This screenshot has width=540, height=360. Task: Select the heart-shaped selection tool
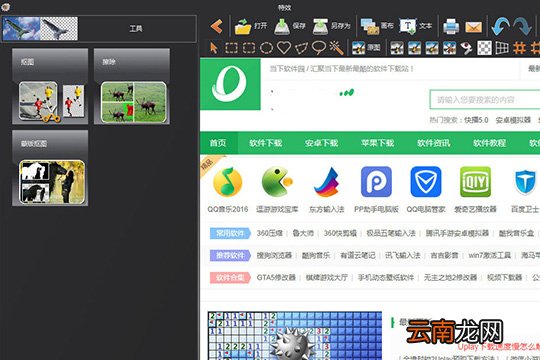click(284, 48)
